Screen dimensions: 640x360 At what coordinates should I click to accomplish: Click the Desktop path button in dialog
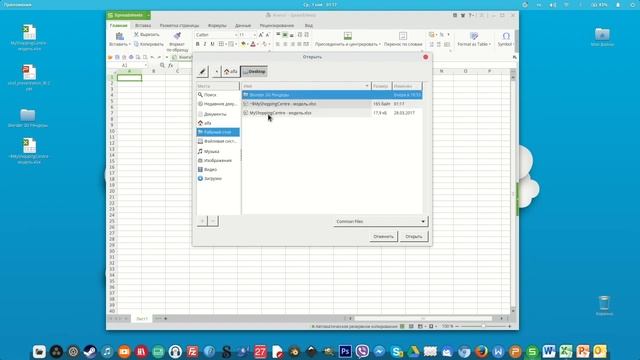[x=254, y=71]
